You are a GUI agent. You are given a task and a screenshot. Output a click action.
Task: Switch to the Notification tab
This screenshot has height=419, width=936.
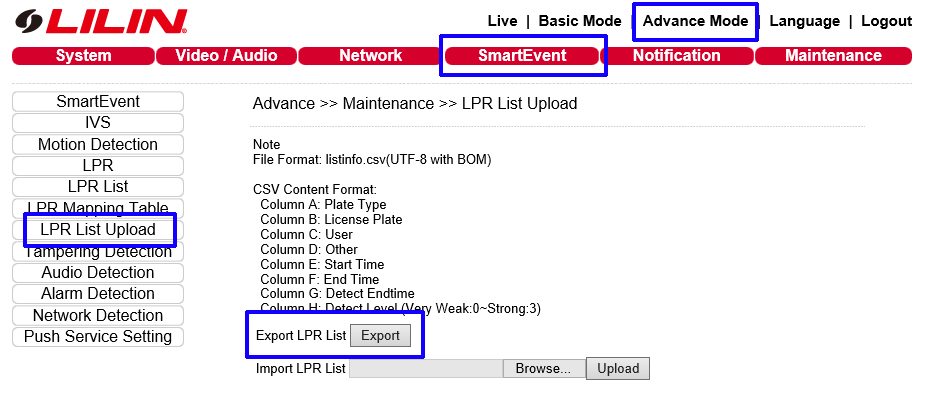[x=676, y=56]
